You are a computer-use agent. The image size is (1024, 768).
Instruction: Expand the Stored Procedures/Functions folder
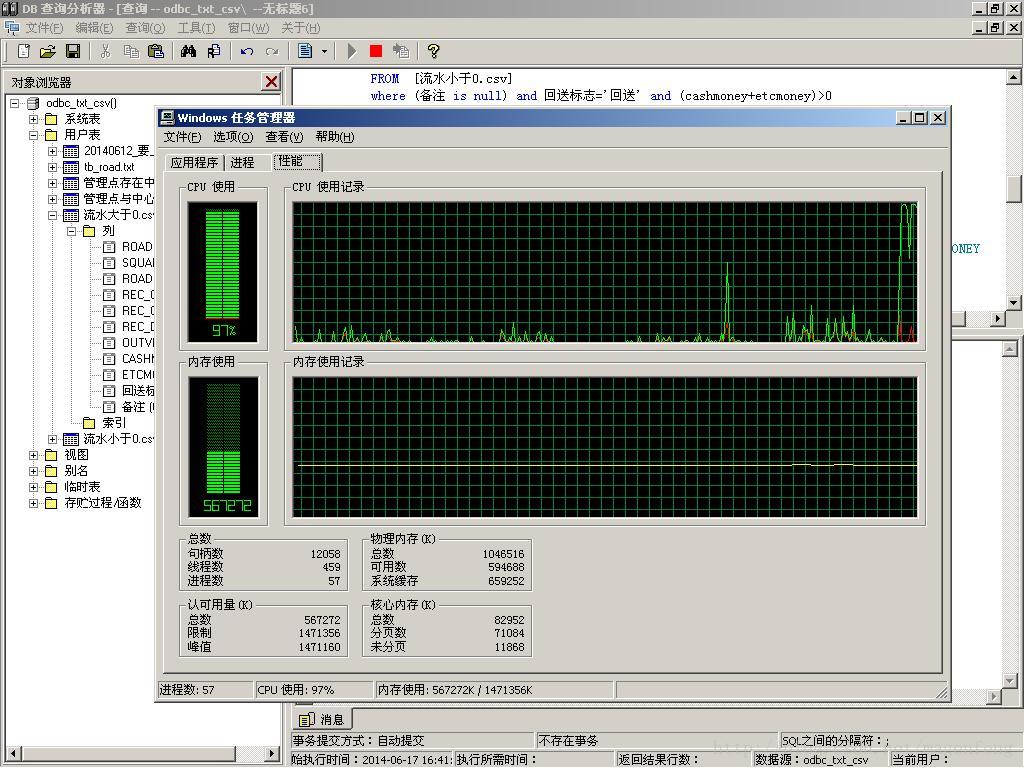[33, 503]
